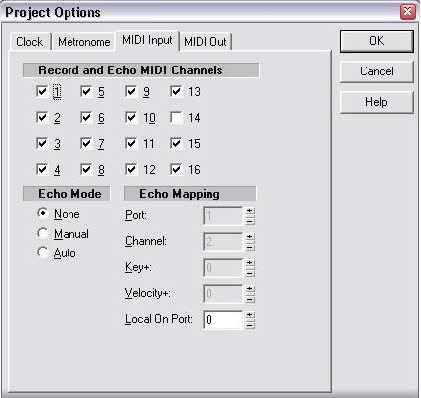Select None echo mode
Screen dimensions: 421x398
coord(43,213)
